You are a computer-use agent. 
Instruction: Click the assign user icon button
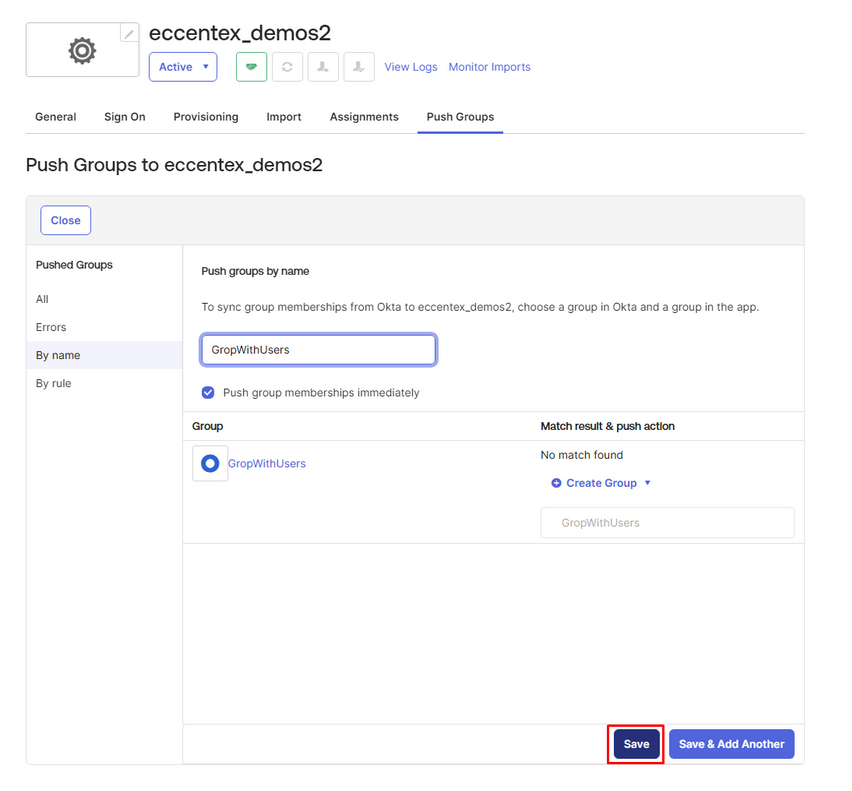click(x=323, y=67)
